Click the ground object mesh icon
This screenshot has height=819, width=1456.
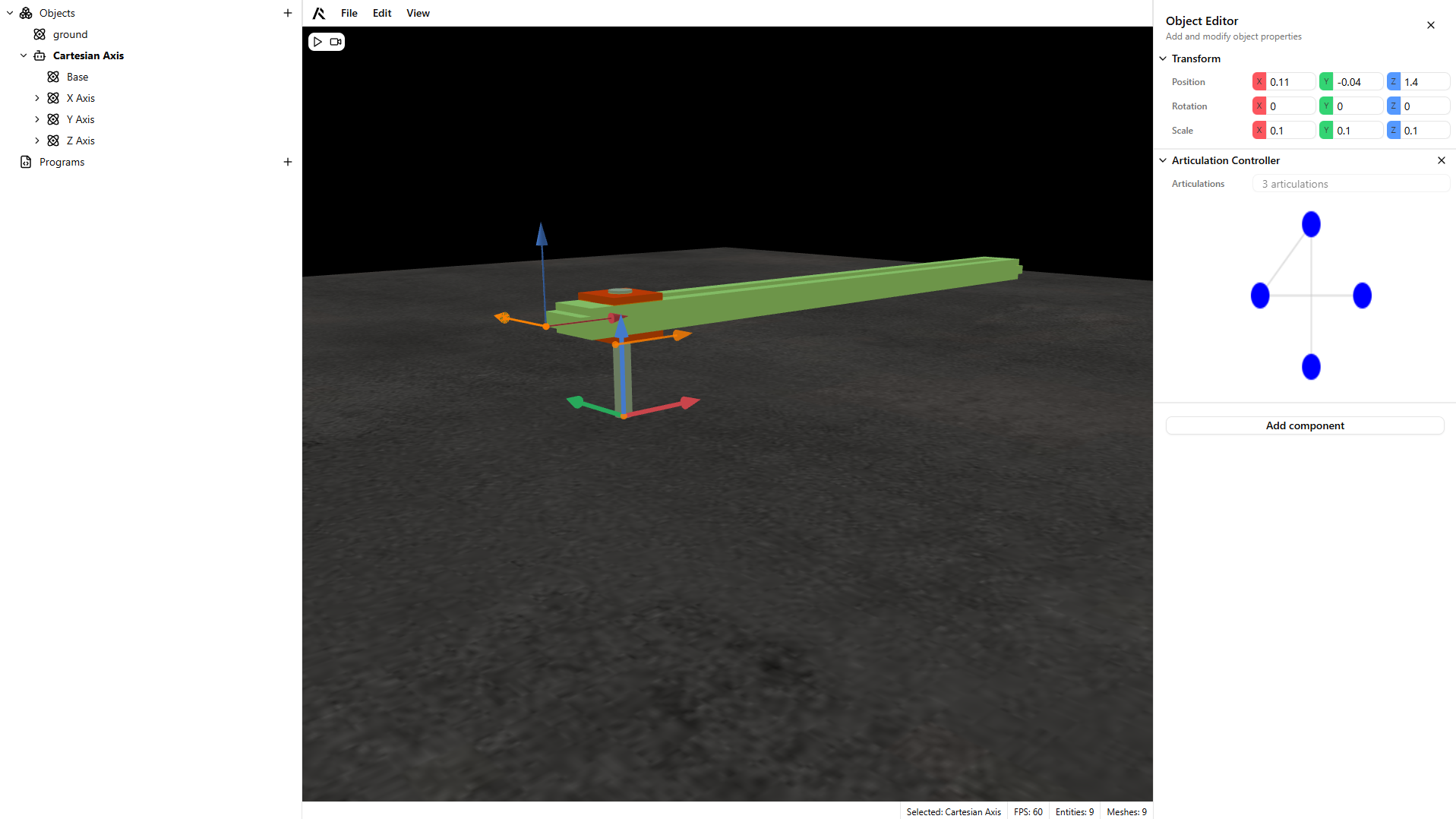39,34
